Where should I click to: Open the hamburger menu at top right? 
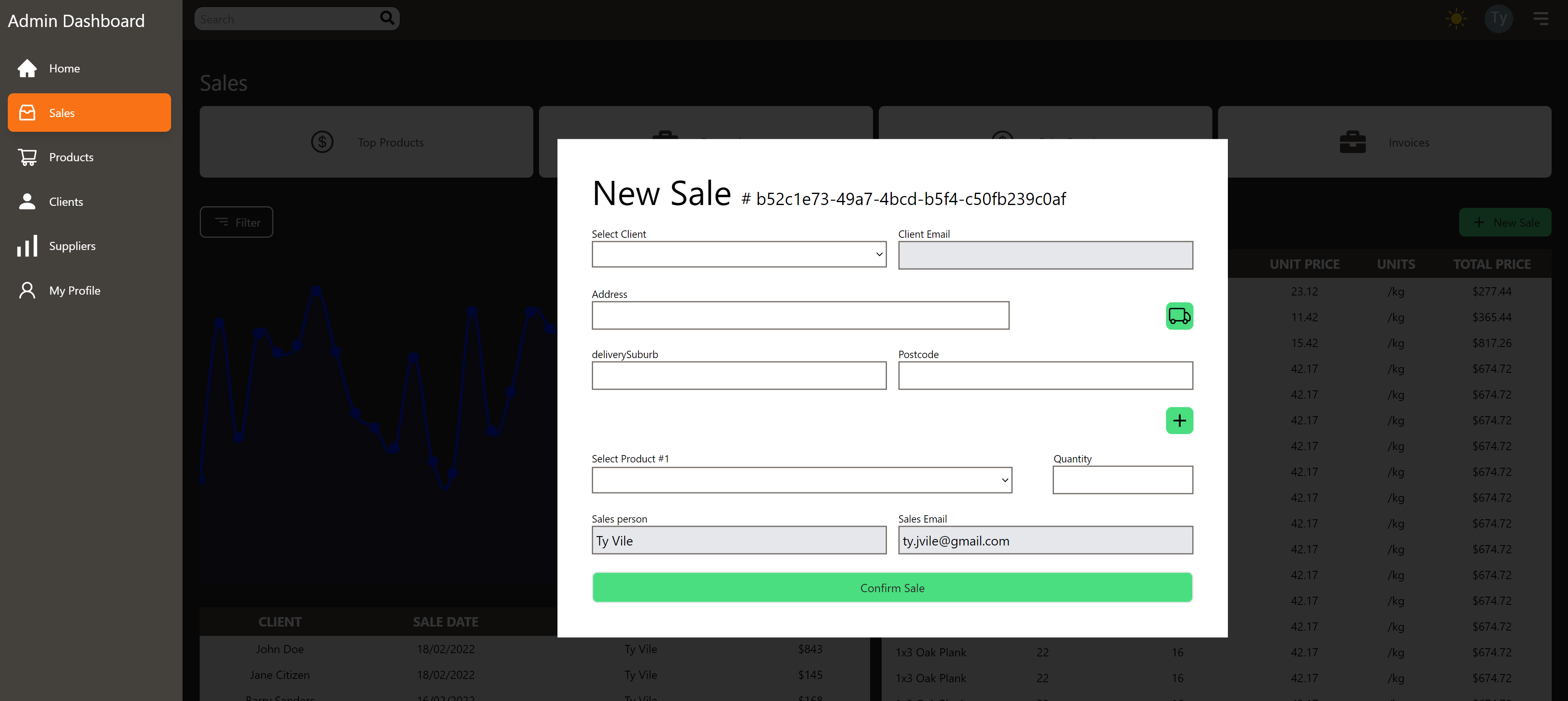click(x=1541, y=18)
